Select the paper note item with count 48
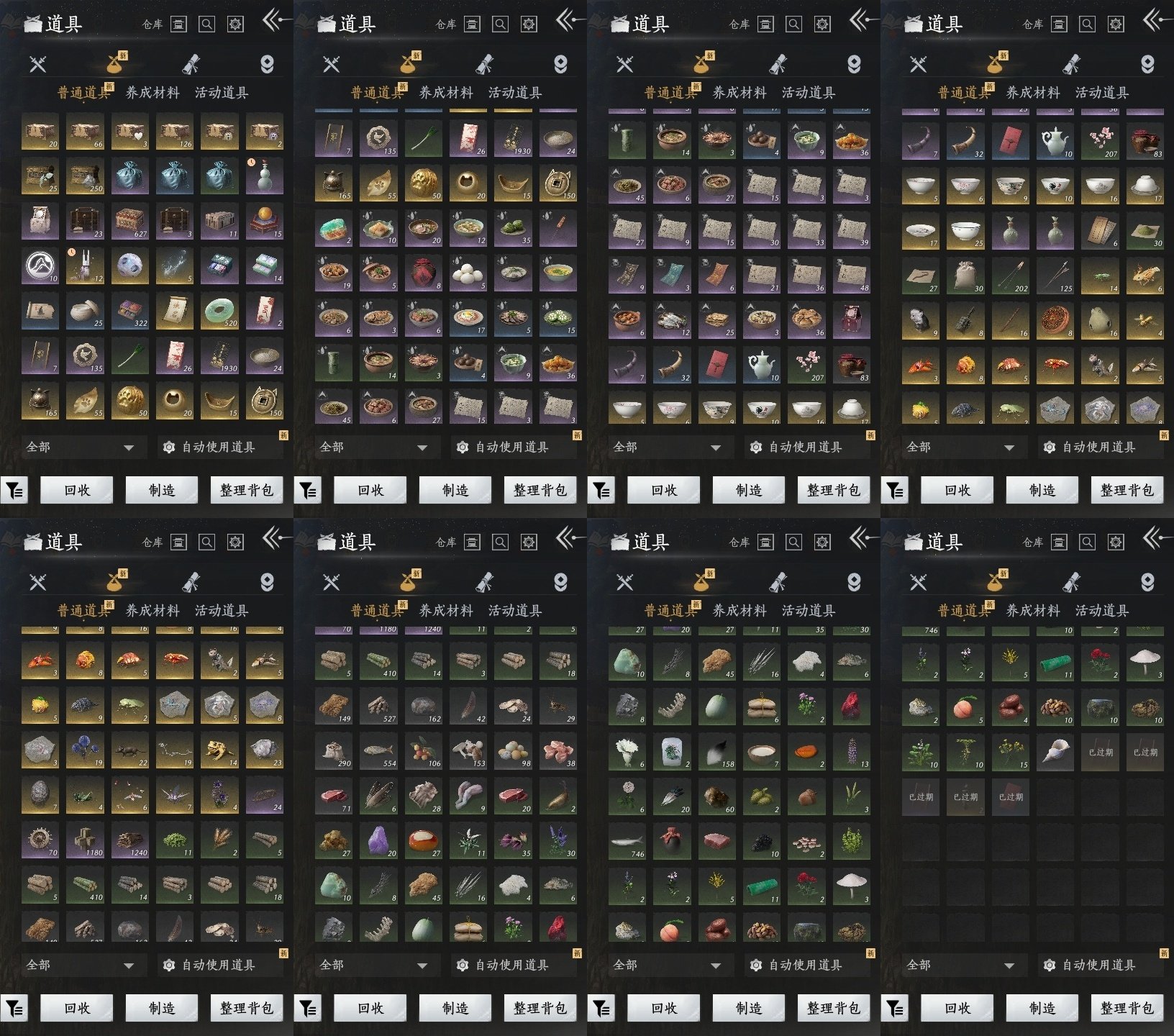The height and width of the screenshot is (1036, 1174). pyautogui.click(x=851, y=275)
